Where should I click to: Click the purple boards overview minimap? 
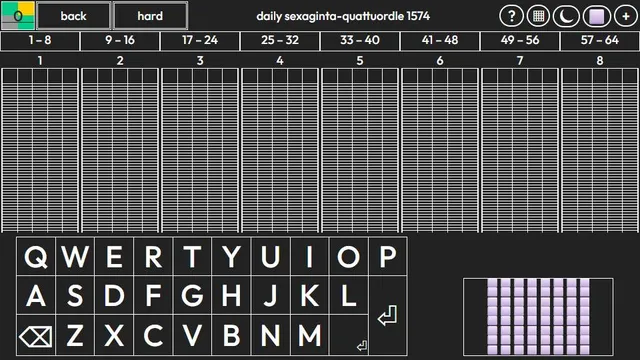point(538,317)
